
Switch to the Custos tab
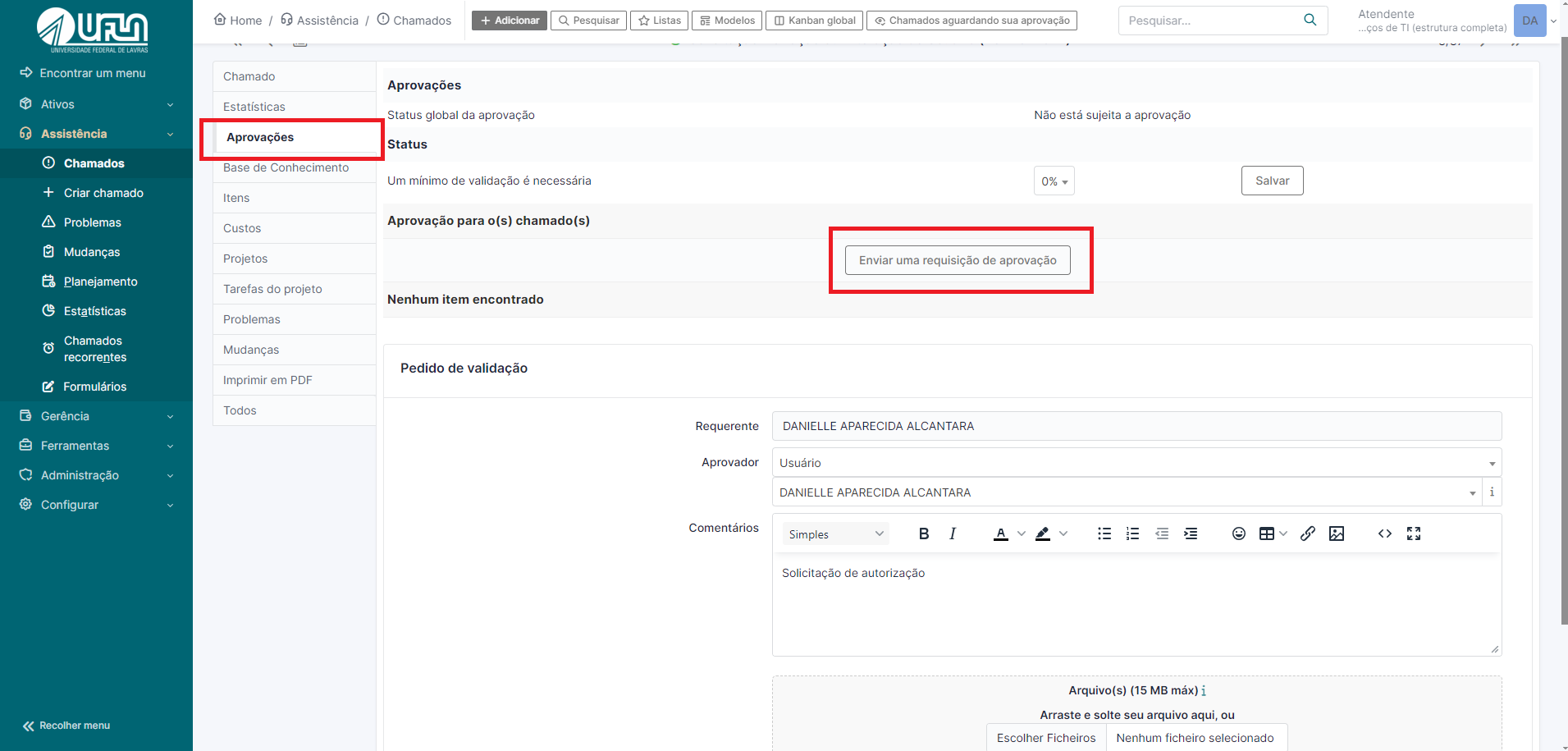(x=295, y=228)
